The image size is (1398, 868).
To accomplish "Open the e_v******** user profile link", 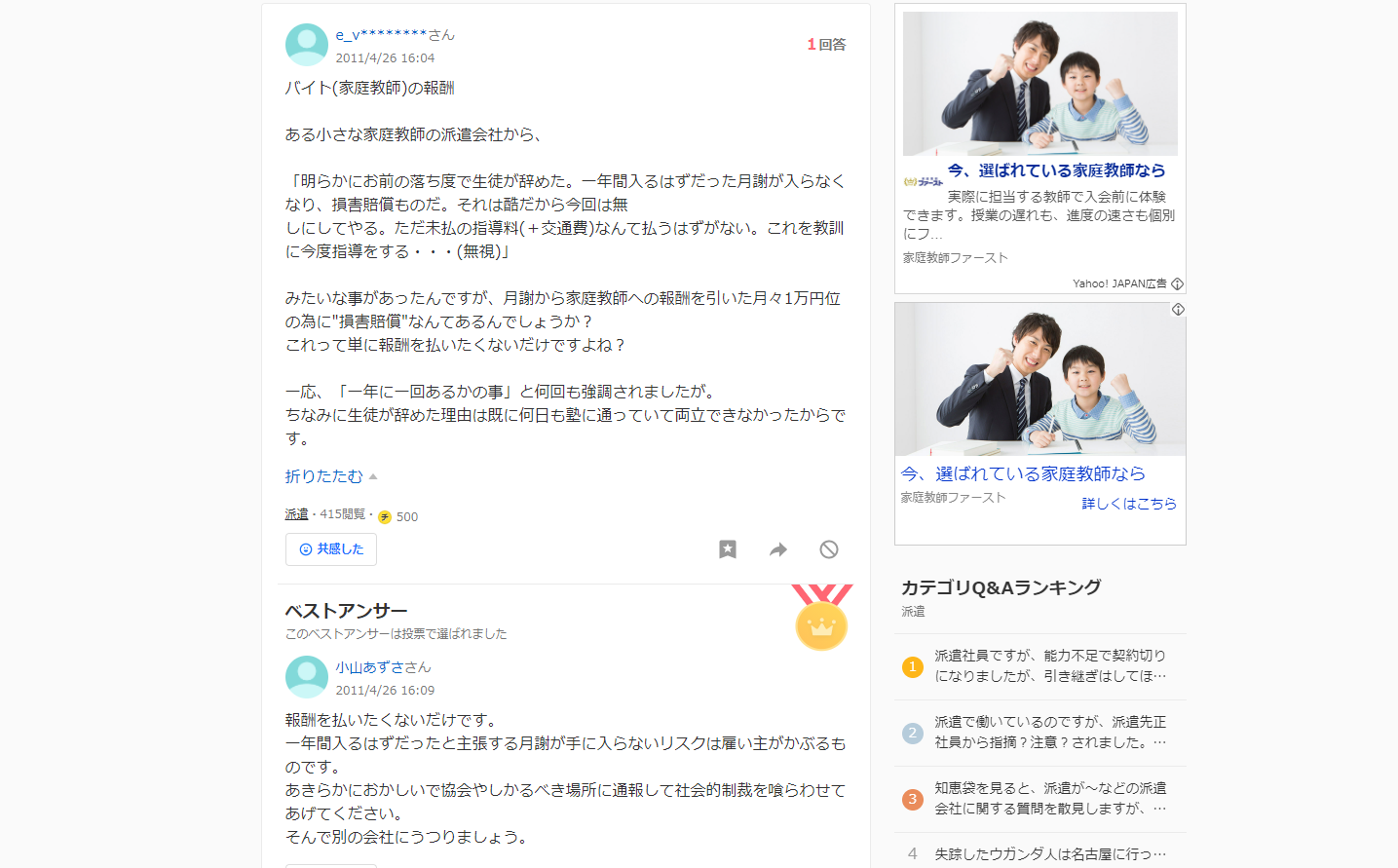I will (395, 35).
